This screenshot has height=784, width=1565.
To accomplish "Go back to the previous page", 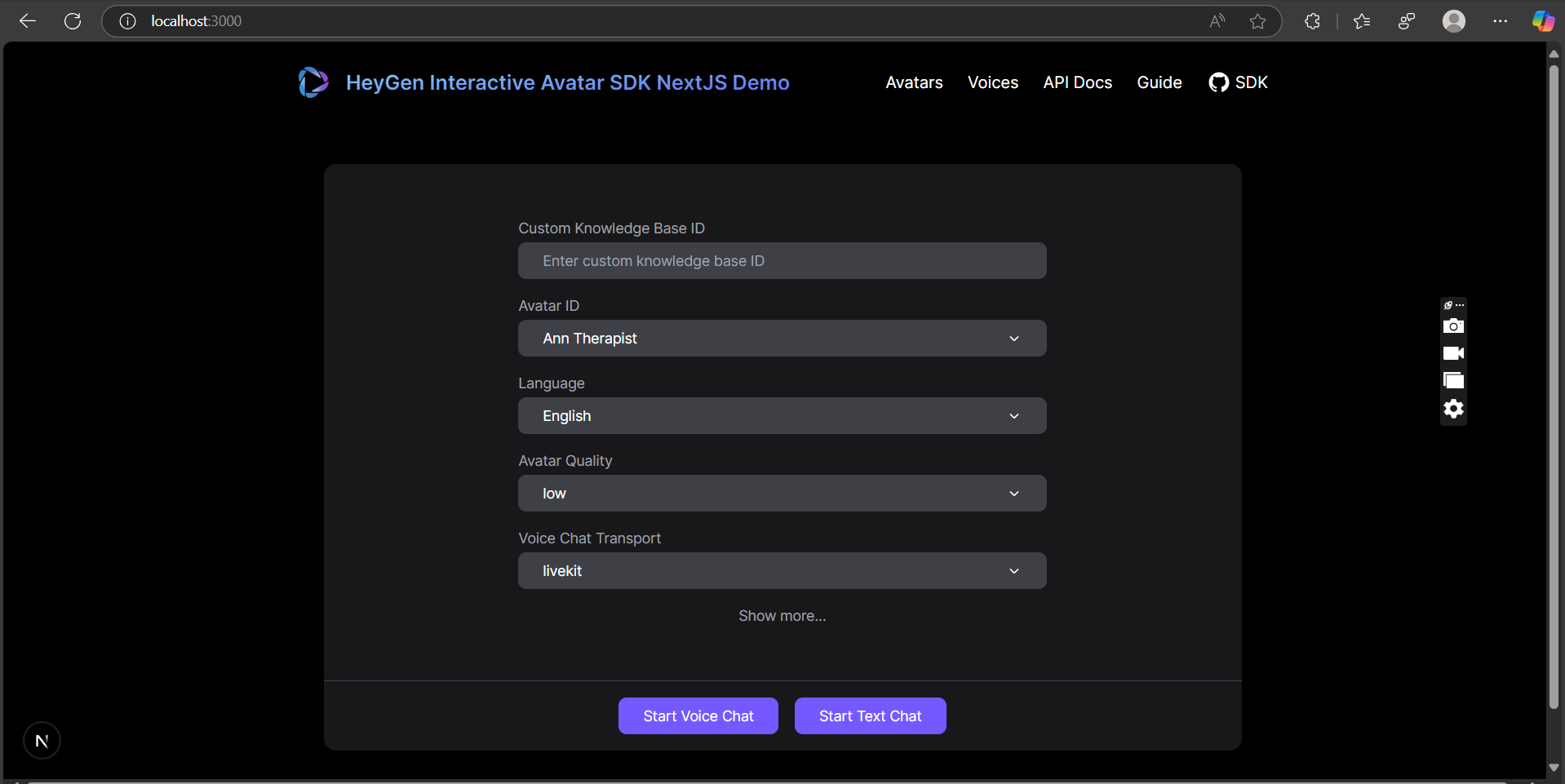I will pyautogui.click(x=28, y=21).
